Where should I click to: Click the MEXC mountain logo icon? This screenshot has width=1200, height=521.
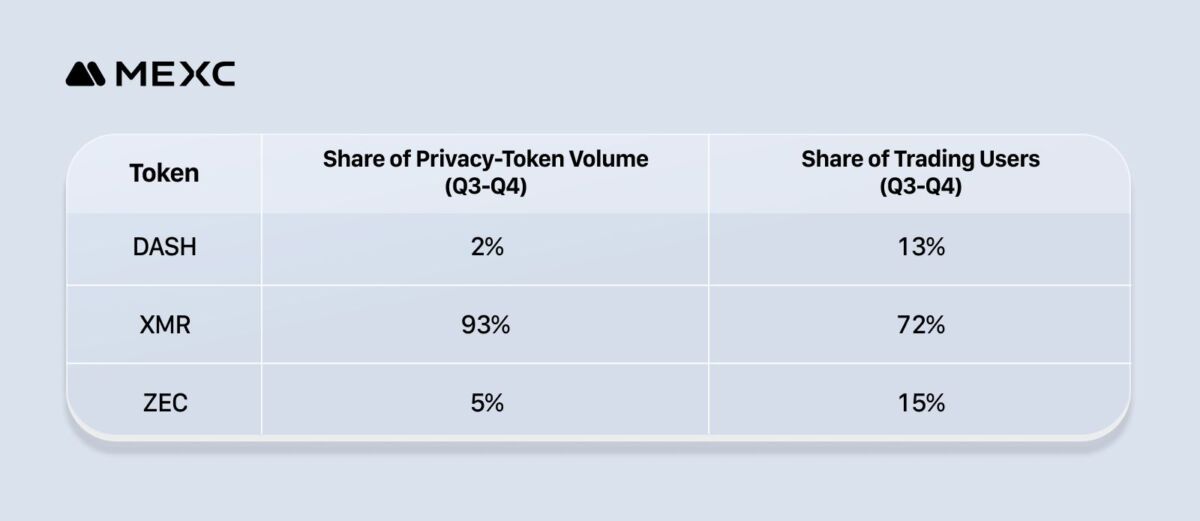pos(86,74)
